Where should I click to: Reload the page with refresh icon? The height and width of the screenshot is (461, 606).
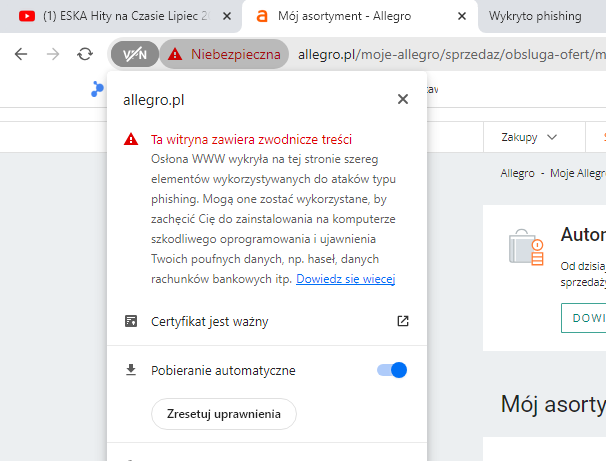tap(85, 54)
